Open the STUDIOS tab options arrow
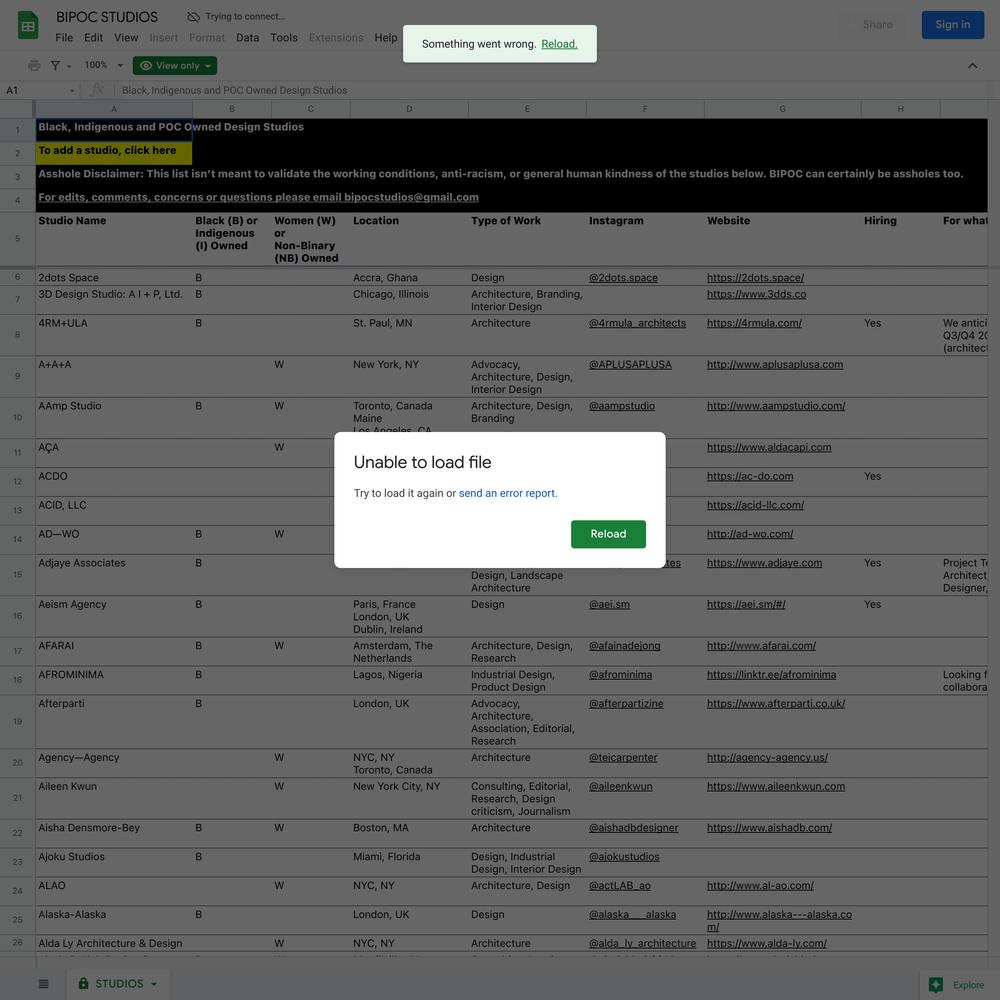The image size is (1000, 1000). 154,984
